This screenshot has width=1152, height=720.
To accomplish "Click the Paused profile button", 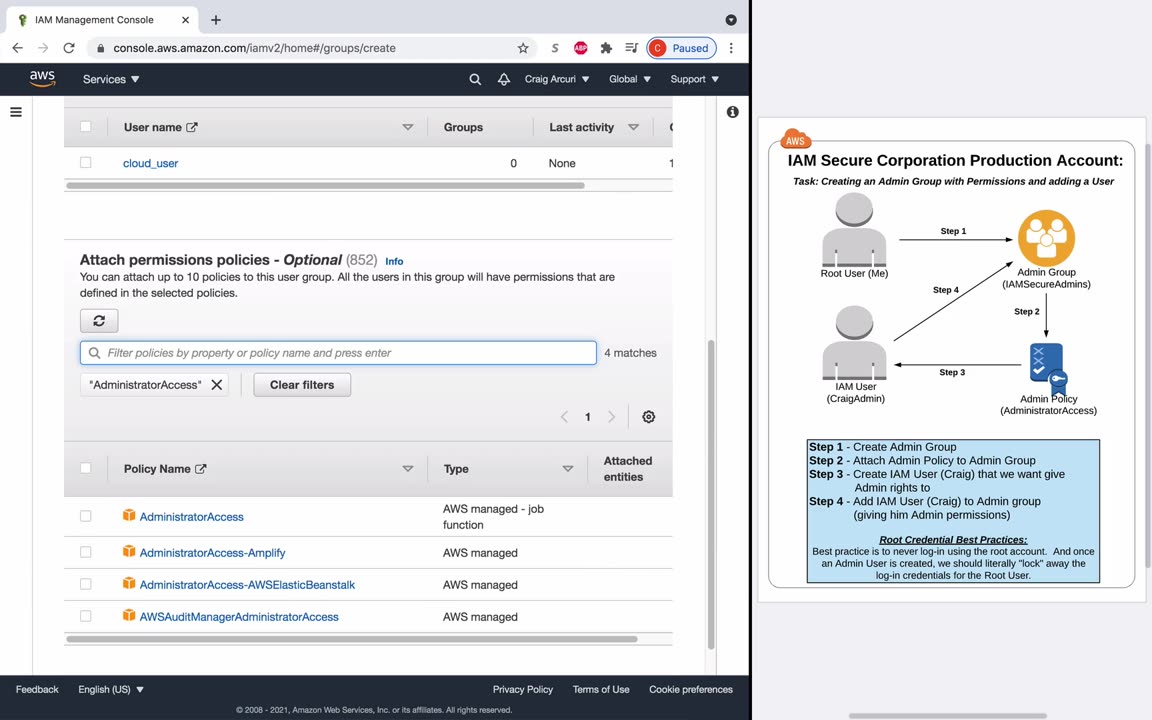I will point(682,48).
